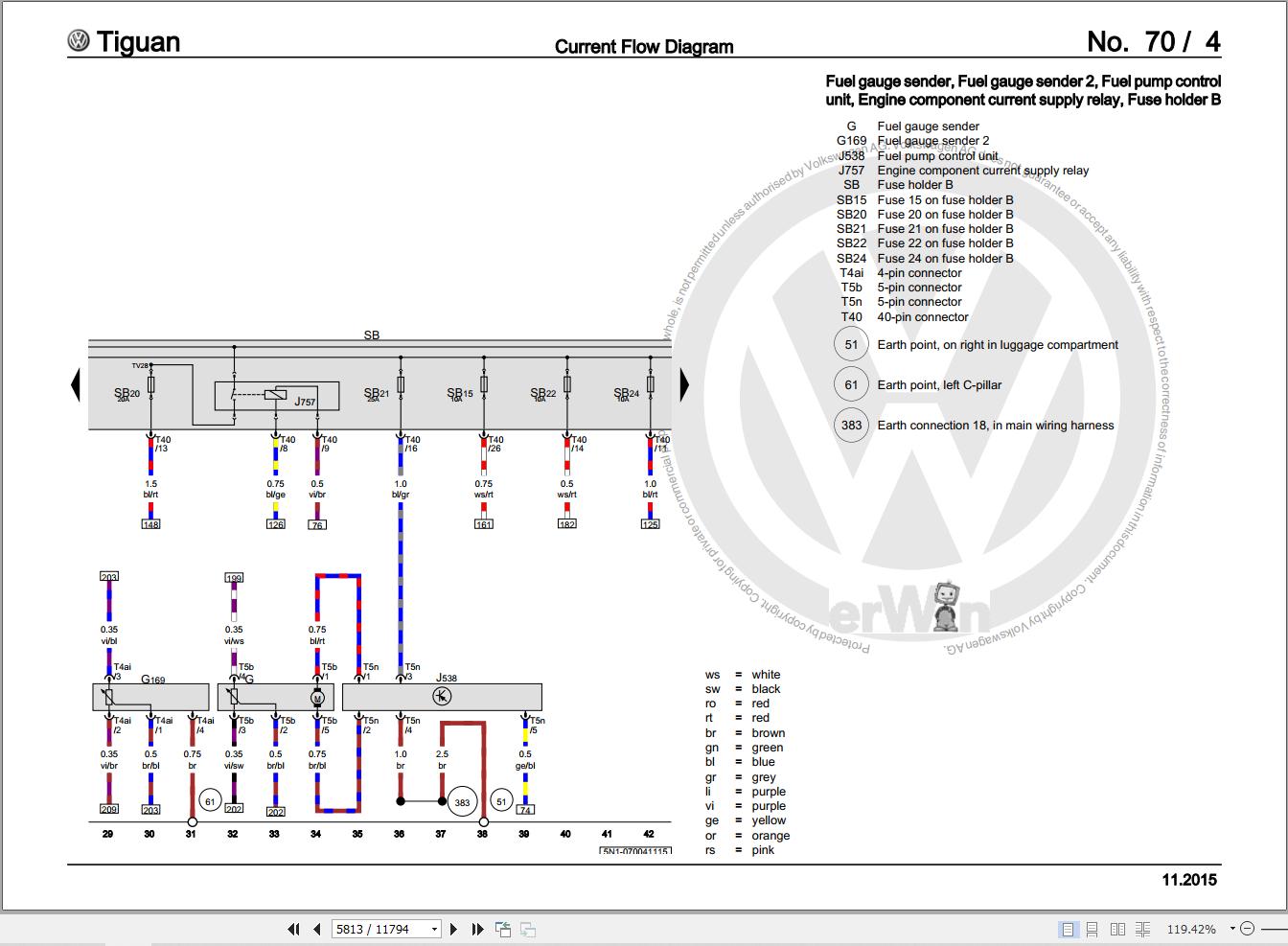Click the ge/bl 0.5 wire label
1288x946 pixels.
pyautogui.click(x=525, y=760)
